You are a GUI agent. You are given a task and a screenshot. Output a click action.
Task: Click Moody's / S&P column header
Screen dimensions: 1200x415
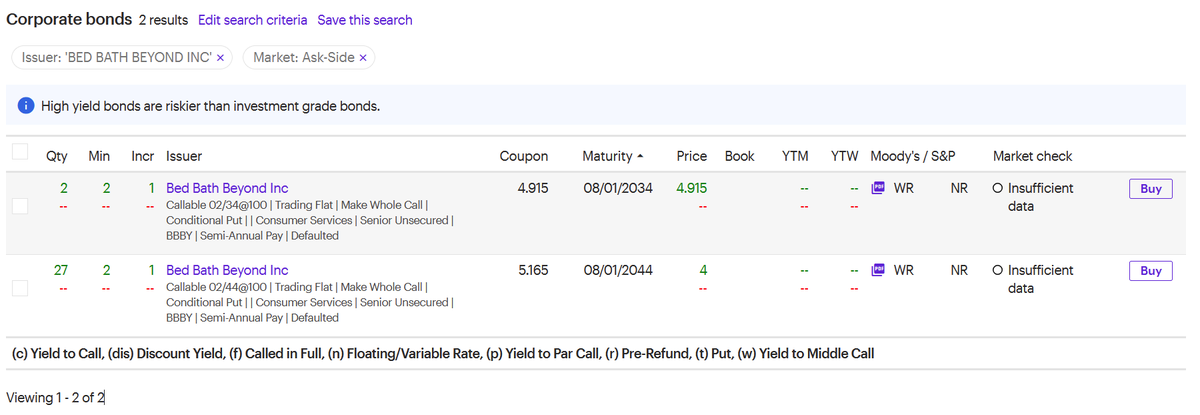tap(913, 156)
